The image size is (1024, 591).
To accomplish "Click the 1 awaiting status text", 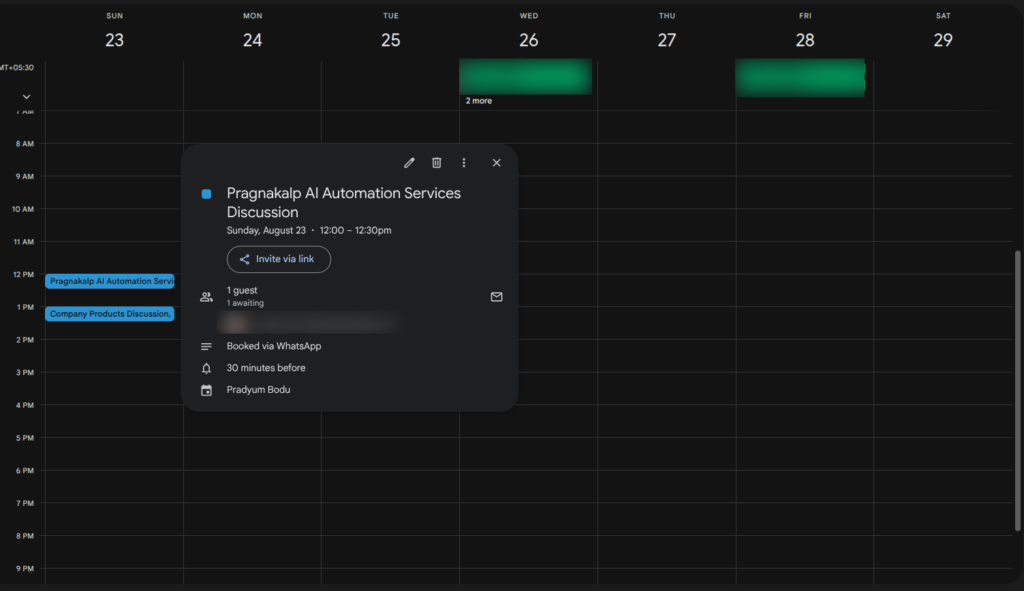I will coord(245,303).
